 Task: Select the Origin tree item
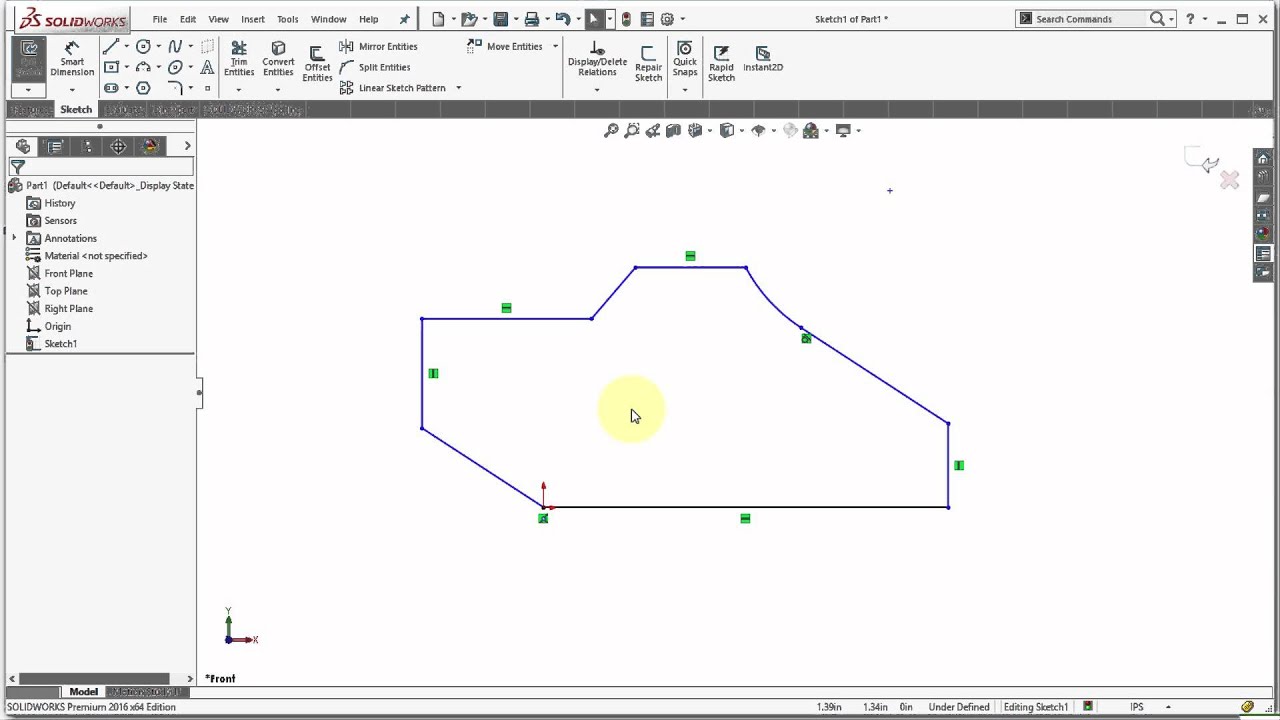tap(49, 326)
